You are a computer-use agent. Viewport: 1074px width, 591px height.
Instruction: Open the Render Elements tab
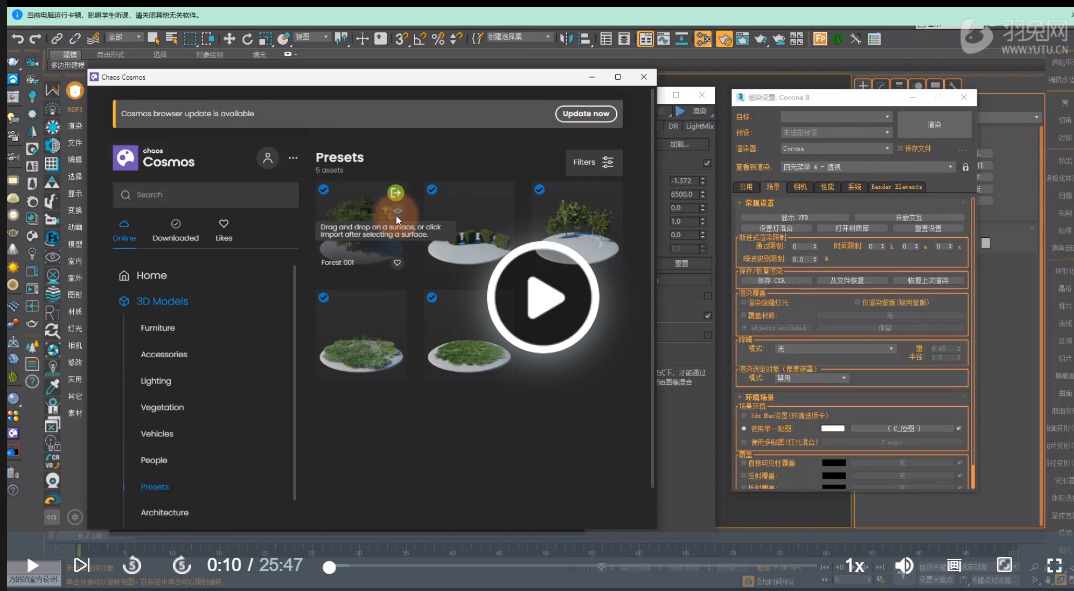tap(895, 187)
